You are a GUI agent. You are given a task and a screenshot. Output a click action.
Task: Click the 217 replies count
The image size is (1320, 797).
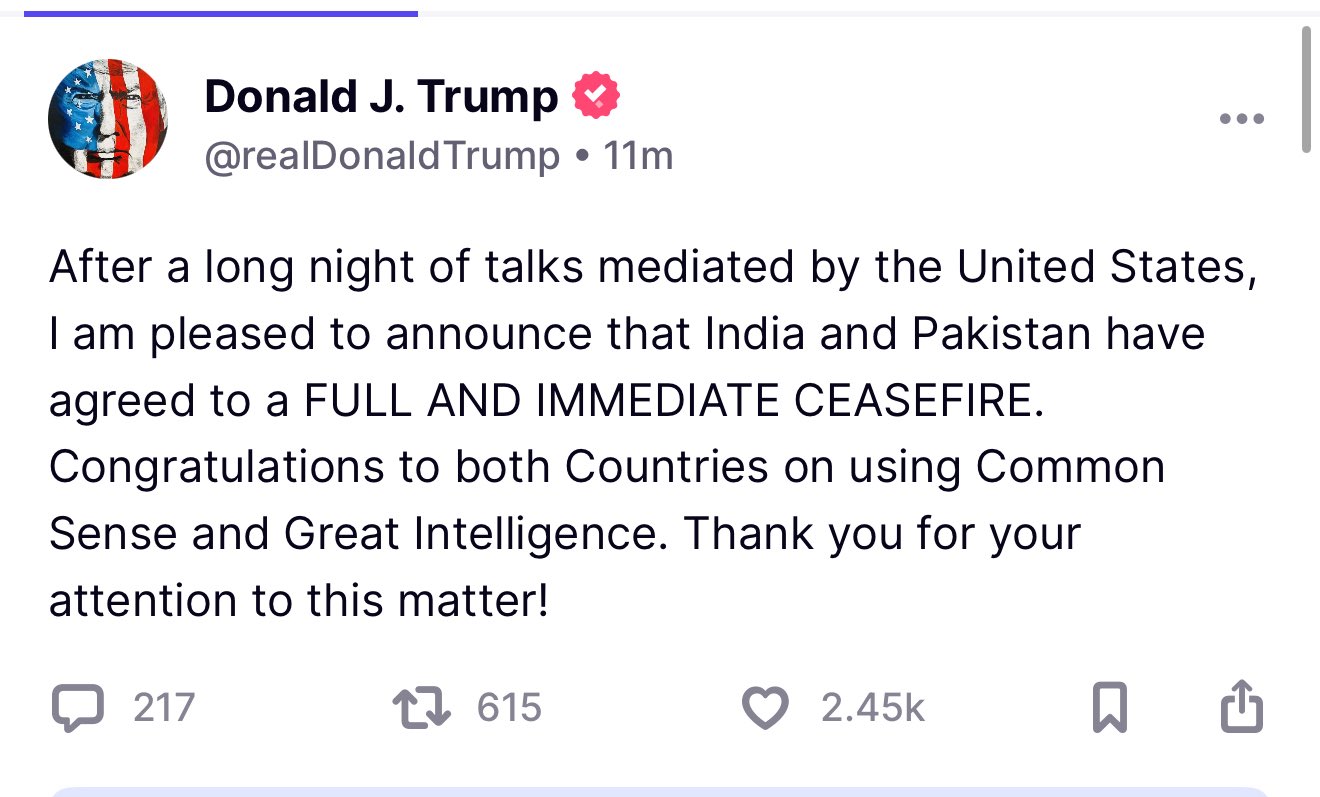(x=164, y=708)
